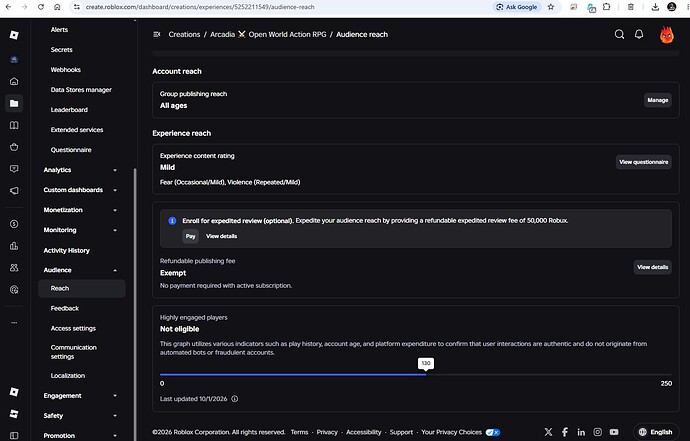Open Secrets in the sidebar
Screen dimensions: 690x441
tap(62, 50)
